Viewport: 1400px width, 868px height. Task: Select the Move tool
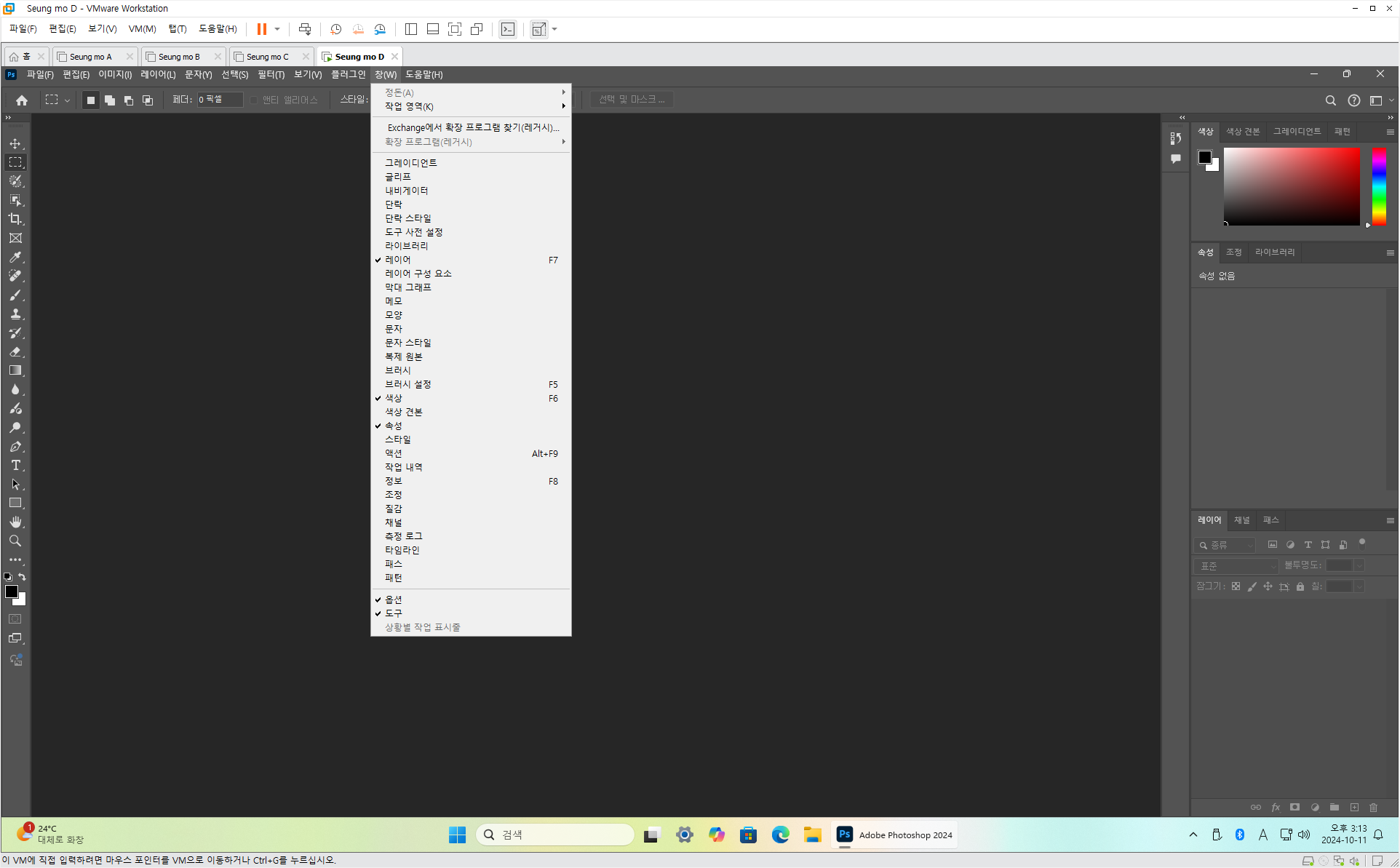[15, 143]
